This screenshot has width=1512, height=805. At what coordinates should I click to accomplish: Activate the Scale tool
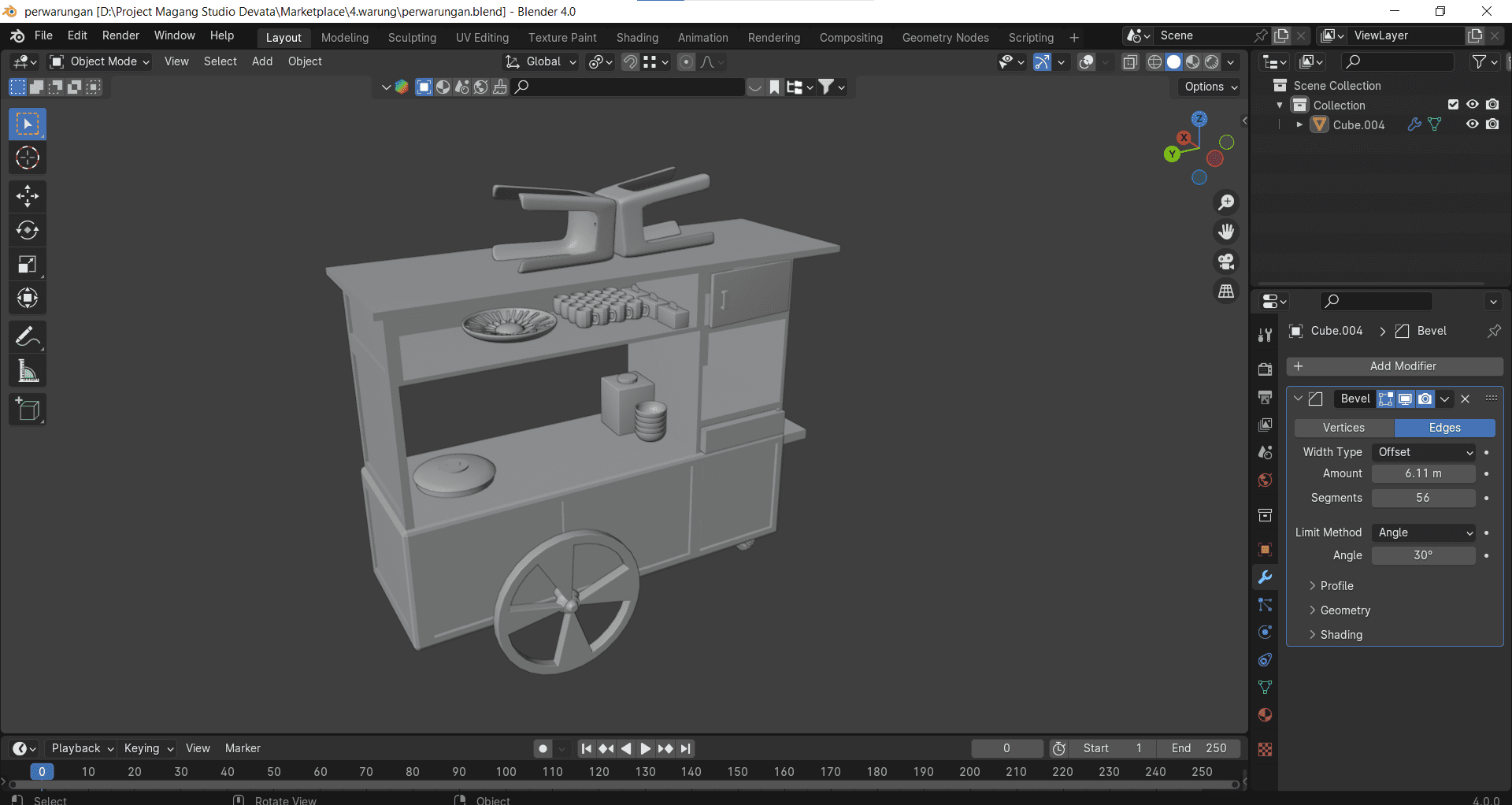(28, 264)
